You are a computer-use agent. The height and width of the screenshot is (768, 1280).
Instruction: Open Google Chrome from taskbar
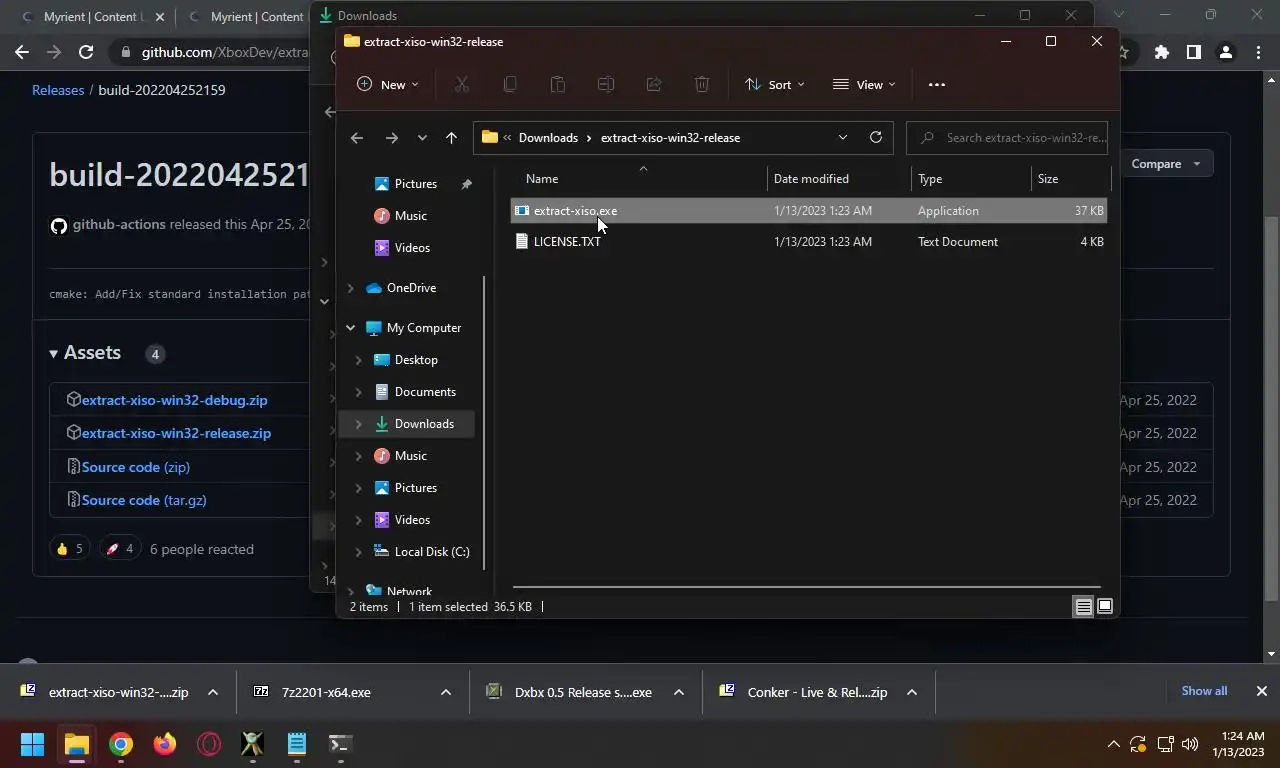[x=121, y=744]
